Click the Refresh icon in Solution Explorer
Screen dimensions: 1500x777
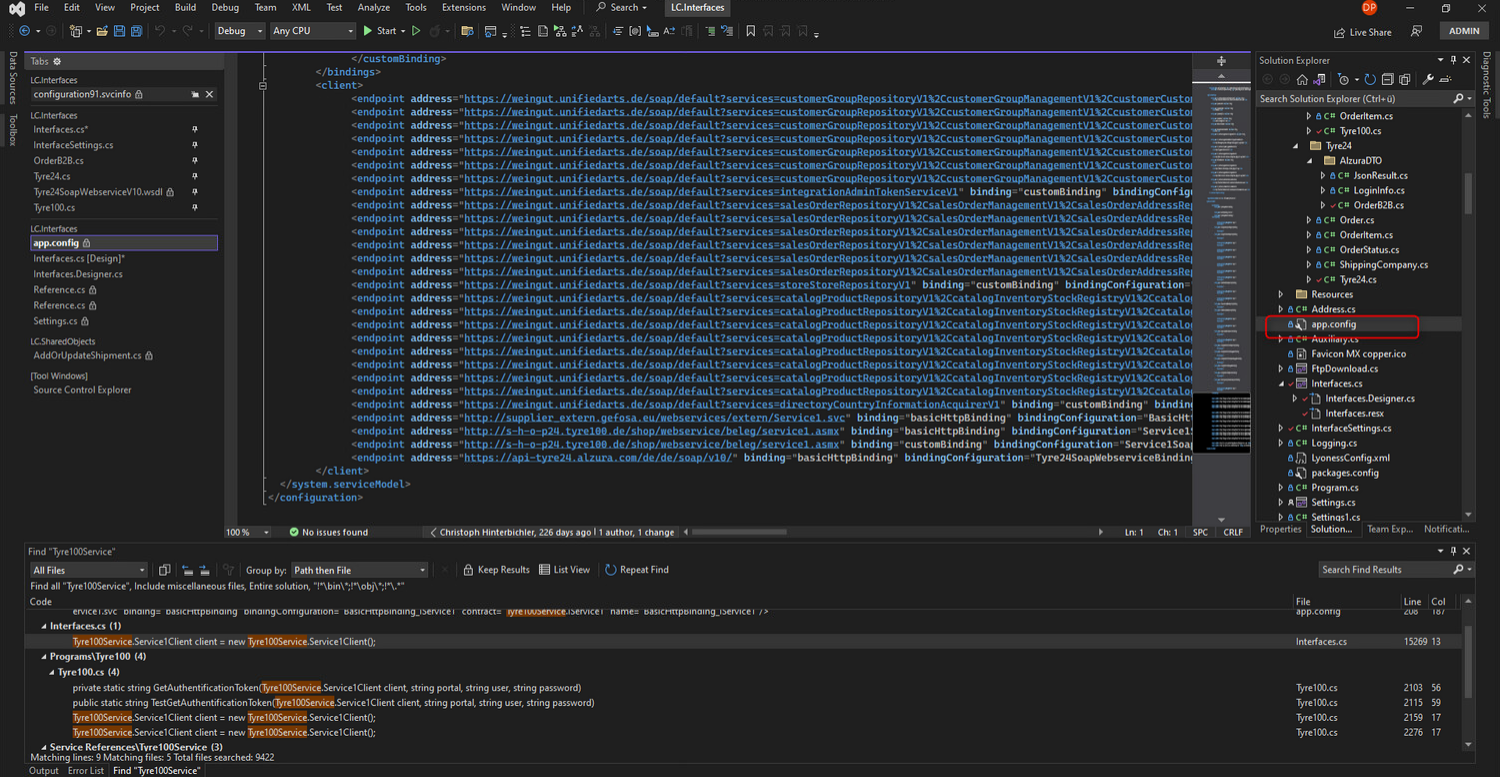click(x=1370, y=80)
